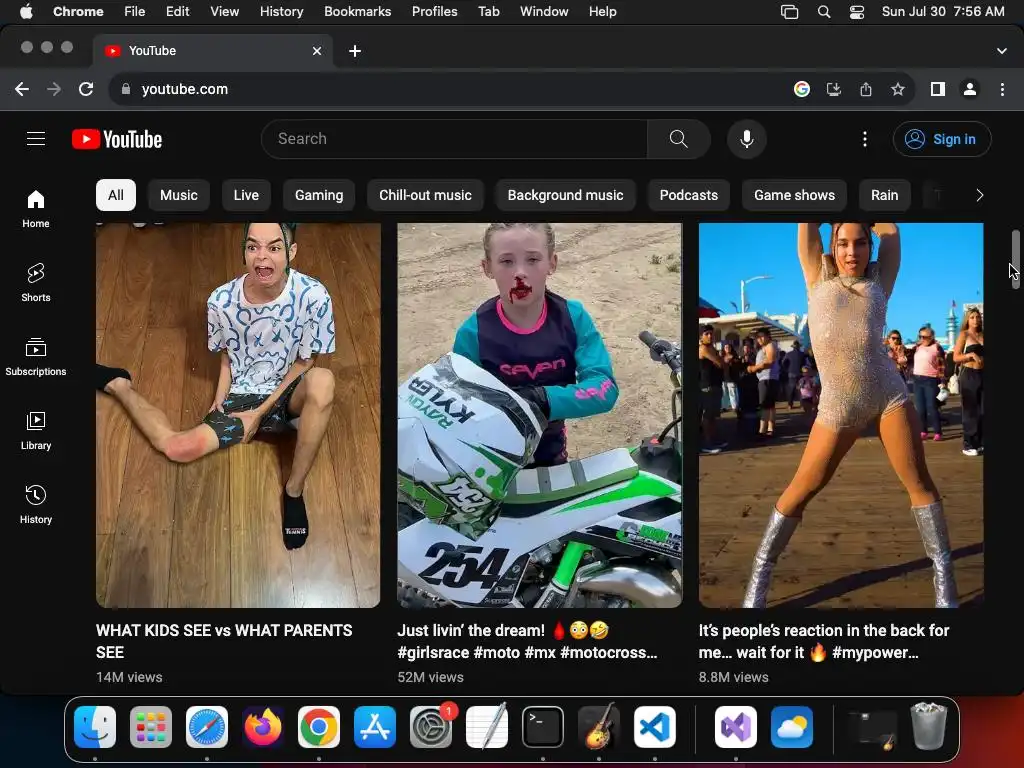
Task: Open Spotlight search in menu bar
Action: tap(824, 12)
